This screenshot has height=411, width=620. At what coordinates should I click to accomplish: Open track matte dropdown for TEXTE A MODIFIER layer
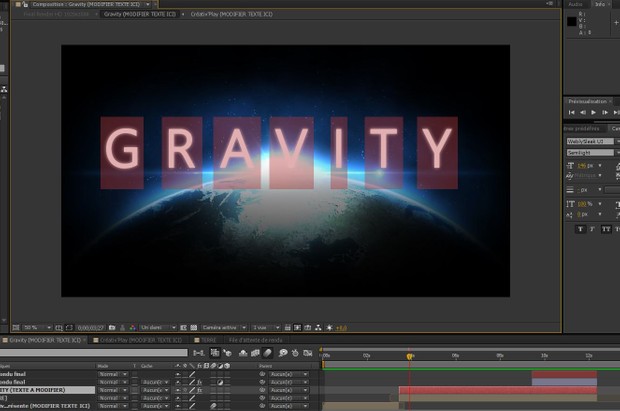[156, 390]
